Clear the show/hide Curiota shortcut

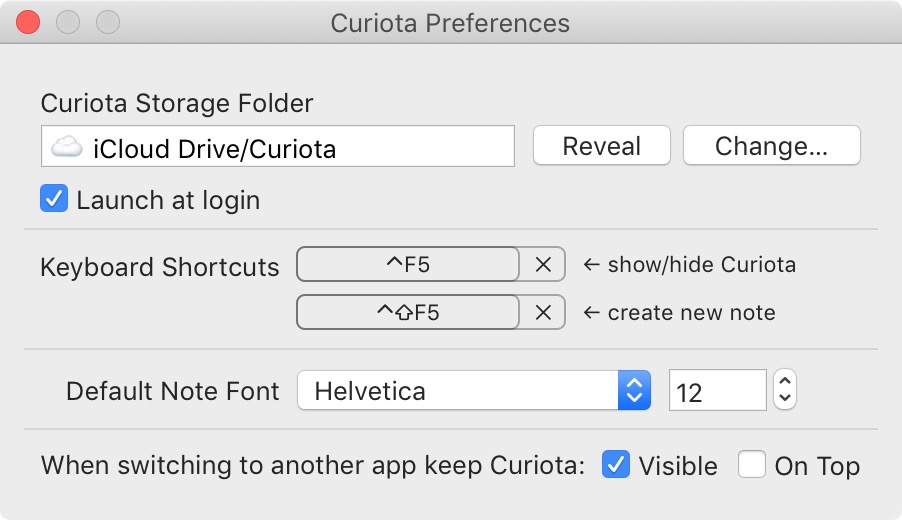pos(543,265)
